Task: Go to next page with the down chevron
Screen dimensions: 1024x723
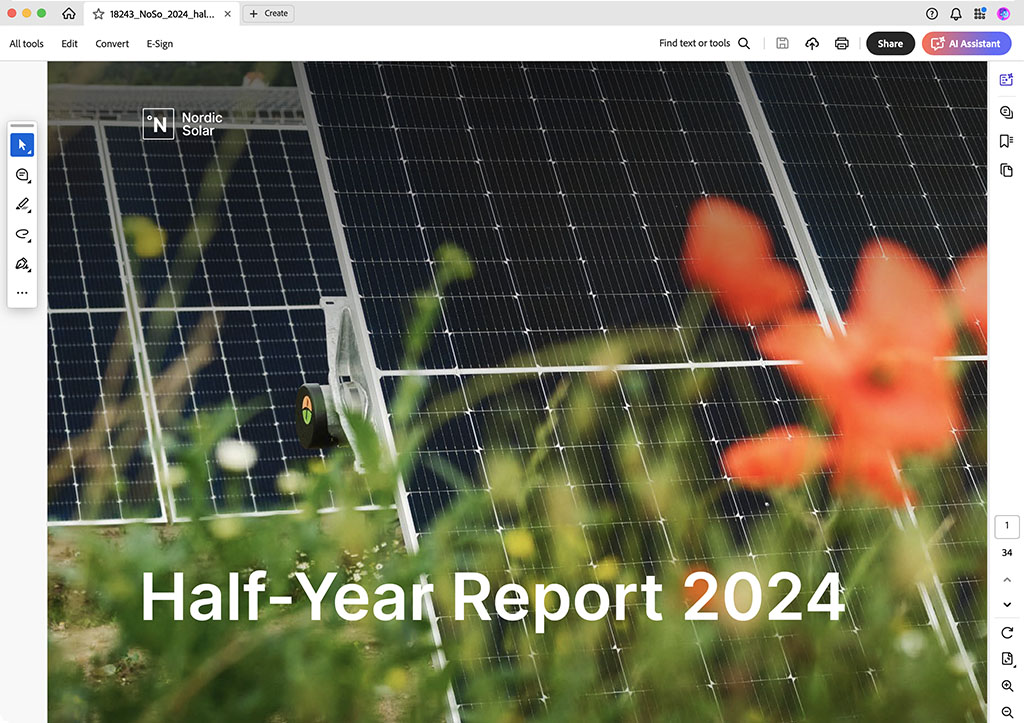Action: (1007, 604)
